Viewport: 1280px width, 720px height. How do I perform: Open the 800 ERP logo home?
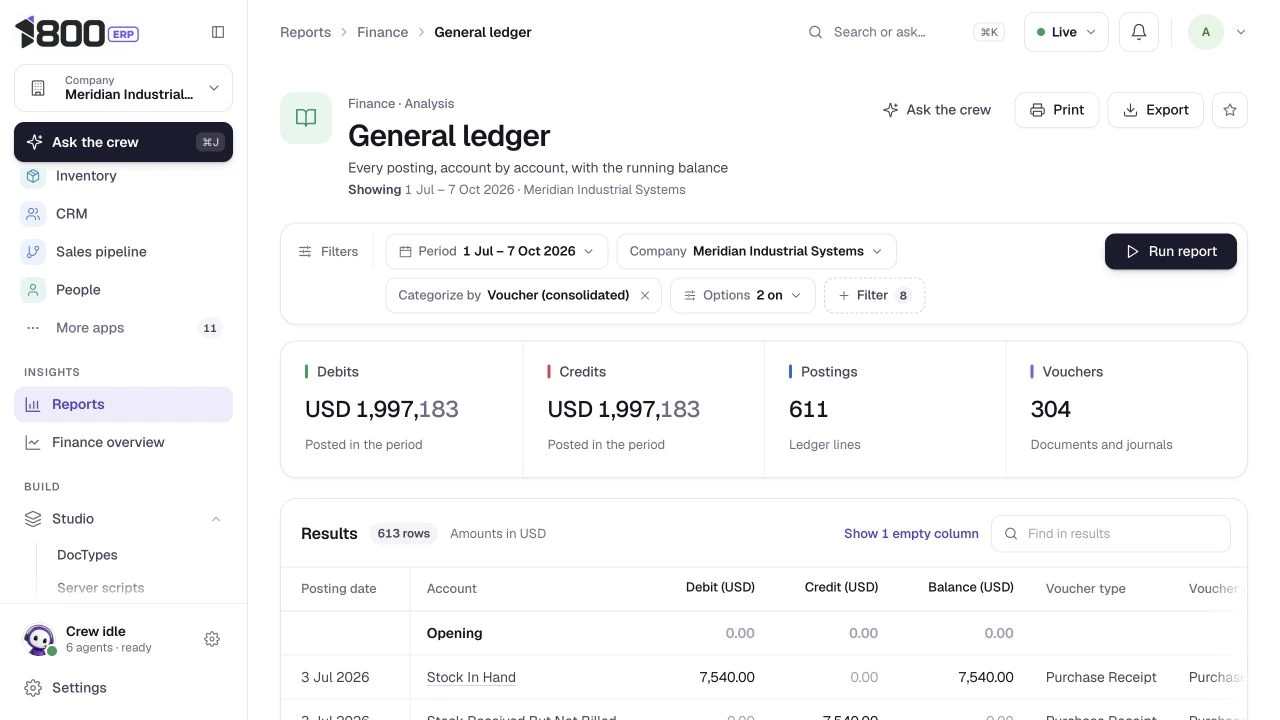click(77, 33)
